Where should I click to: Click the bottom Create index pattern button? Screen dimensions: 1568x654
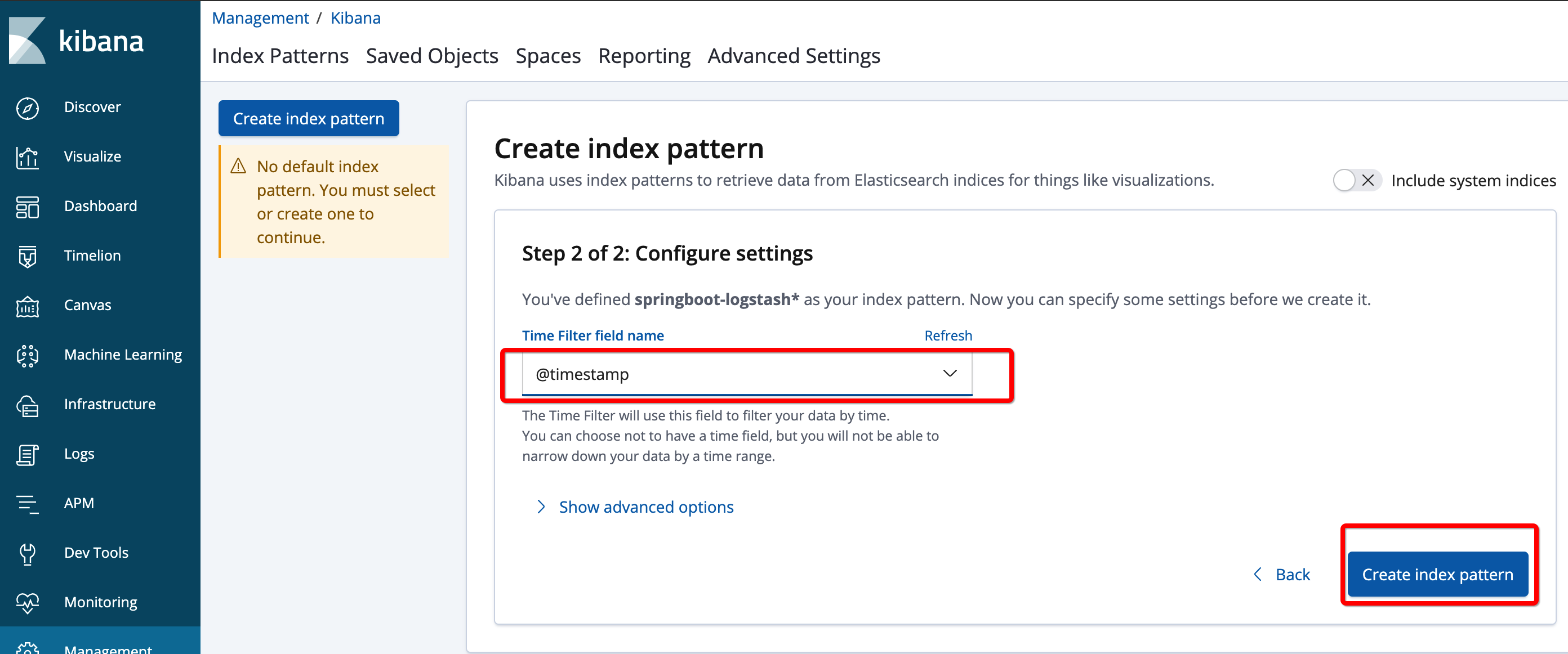pyautogui.click(x=1438, y=574)
